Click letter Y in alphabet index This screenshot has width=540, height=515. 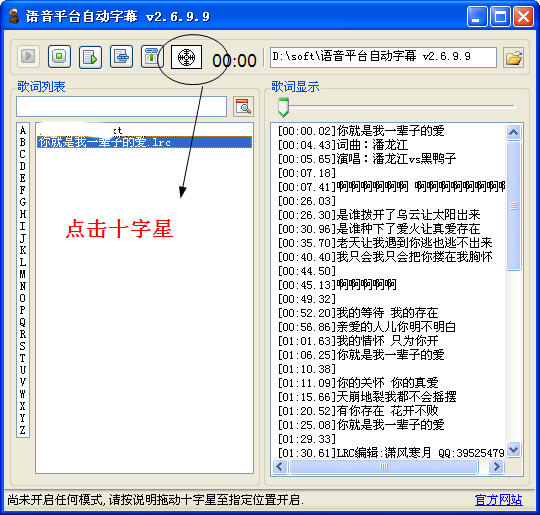[x=23, y=418]
